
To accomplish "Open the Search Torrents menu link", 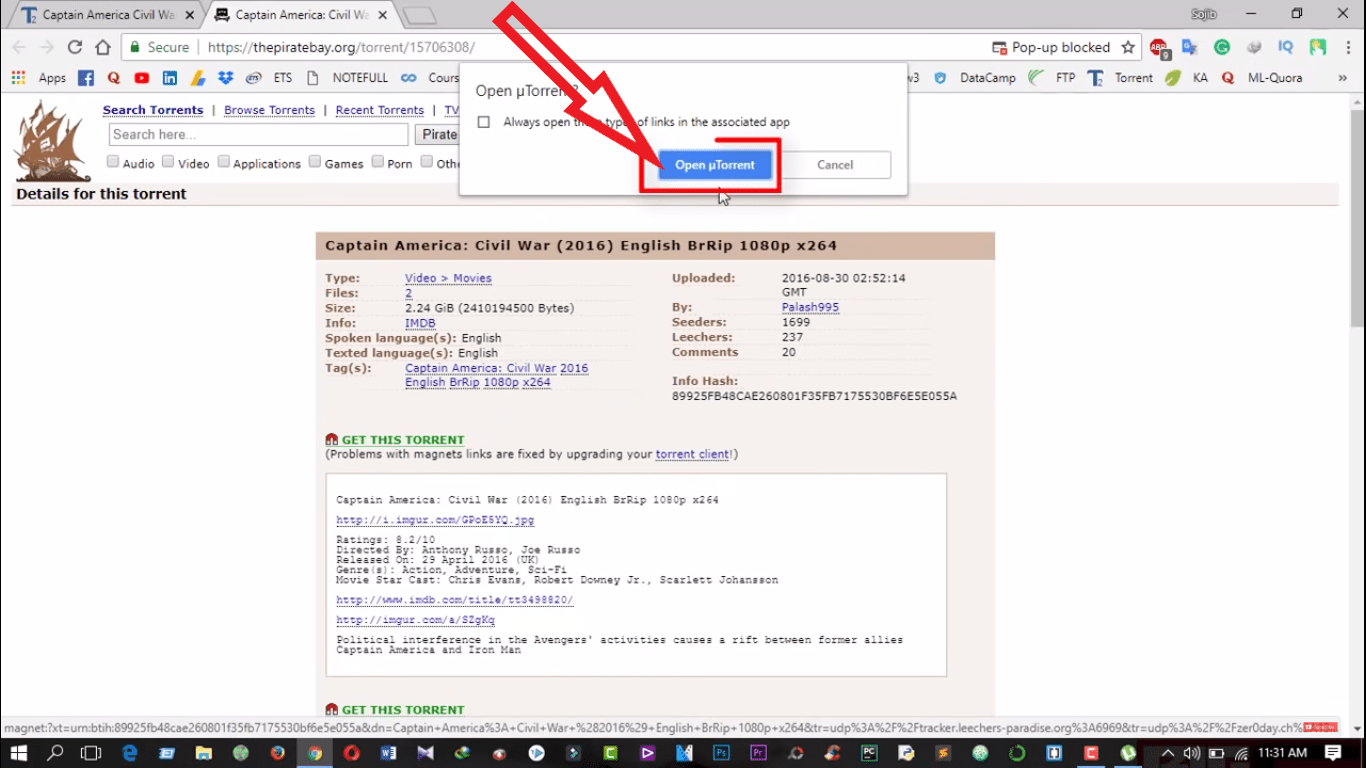I will 153,110.
